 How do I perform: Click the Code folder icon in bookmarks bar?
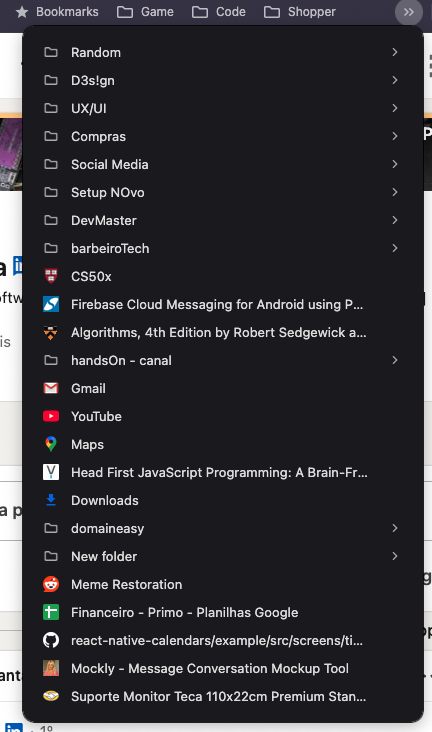pyautogui.click(x=200, y=12)
